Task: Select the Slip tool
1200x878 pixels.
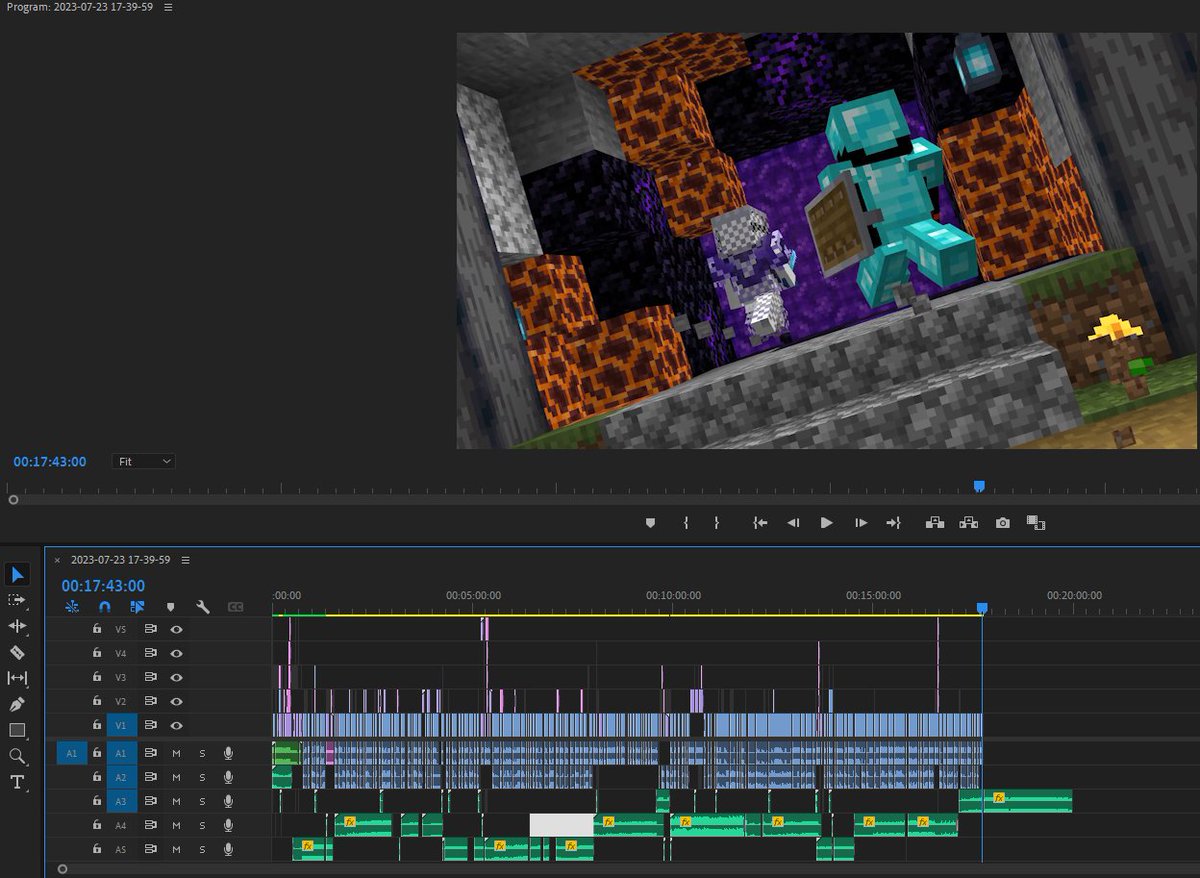Action: (17, 678)
